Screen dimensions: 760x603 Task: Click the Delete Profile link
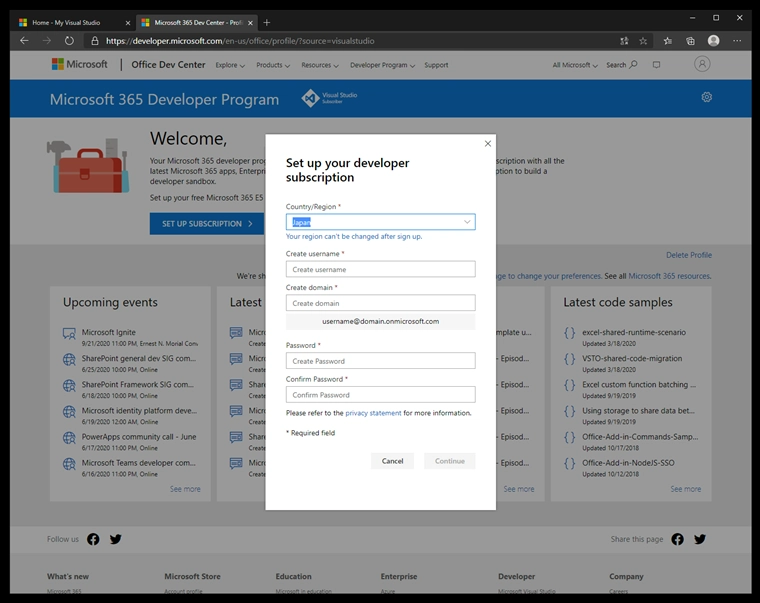pyautogui.click(x=689, y=255)
